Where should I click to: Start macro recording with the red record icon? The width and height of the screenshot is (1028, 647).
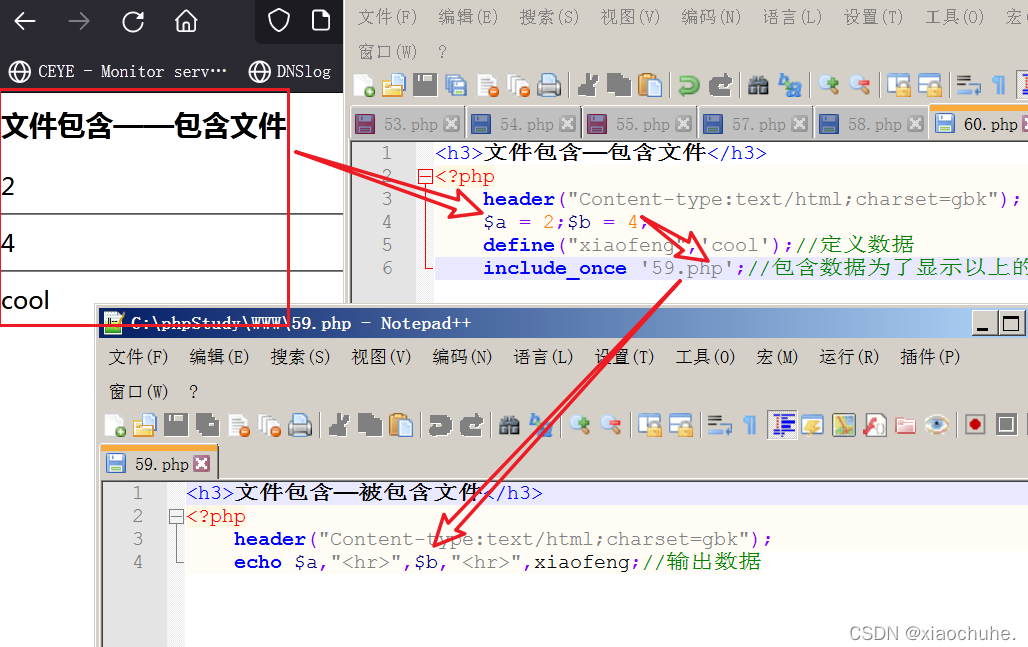click(974, 424)
